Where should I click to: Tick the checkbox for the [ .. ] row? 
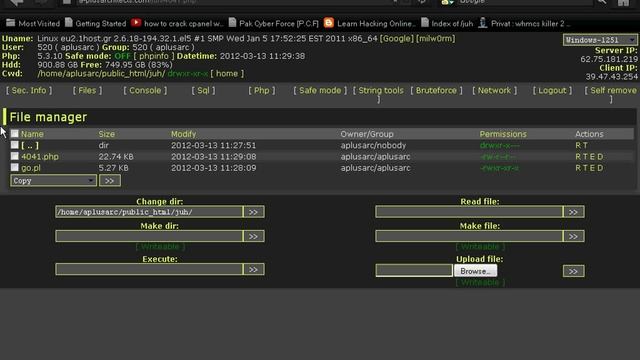pyautogui.click(x=15, y=145)
